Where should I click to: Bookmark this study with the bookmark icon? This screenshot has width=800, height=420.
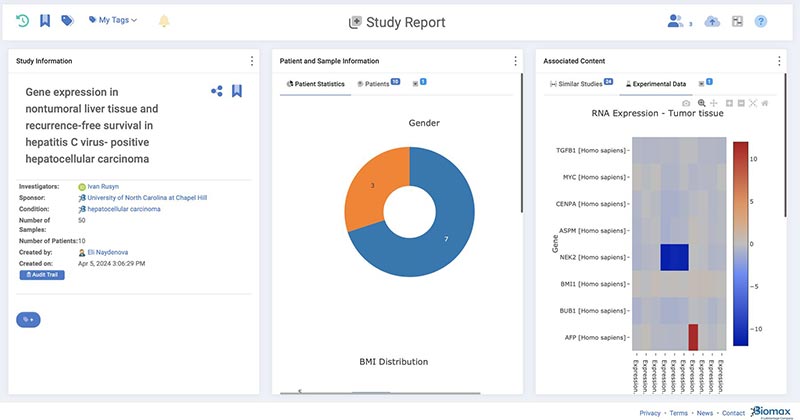click(237, 91)
